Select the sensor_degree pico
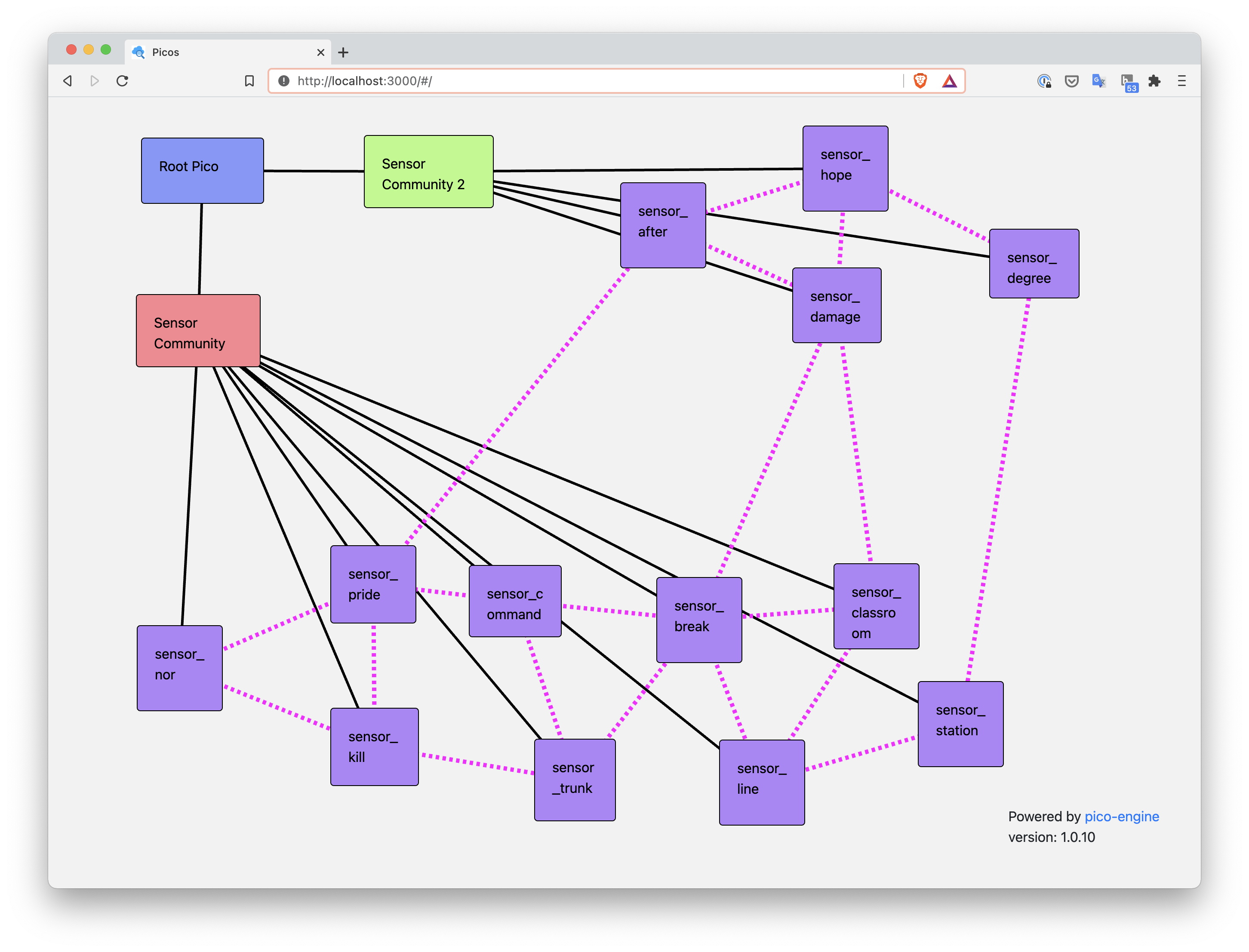The height and width of the screenshot is (952, 1249). (1034, 264)
